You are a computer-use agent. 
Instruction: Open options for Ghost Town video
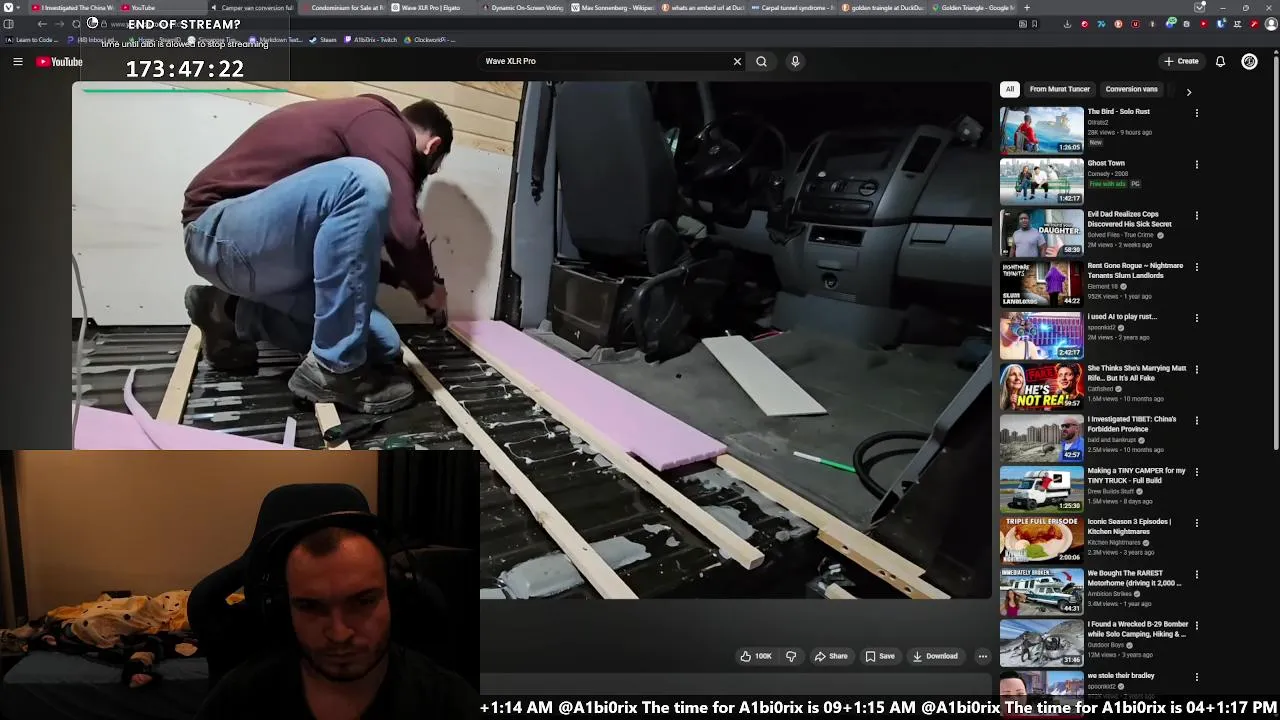1196,164
